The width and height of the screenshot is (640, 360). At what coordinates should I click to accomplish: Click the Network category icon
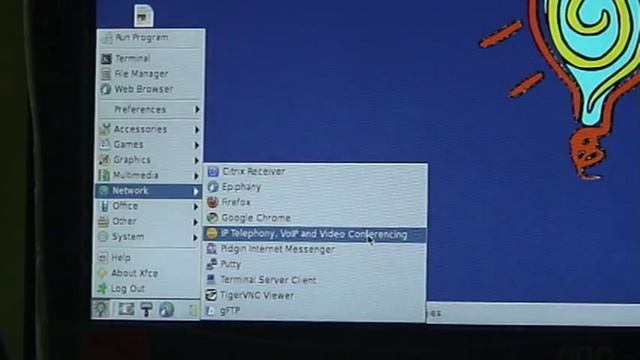tap(104, 190)
